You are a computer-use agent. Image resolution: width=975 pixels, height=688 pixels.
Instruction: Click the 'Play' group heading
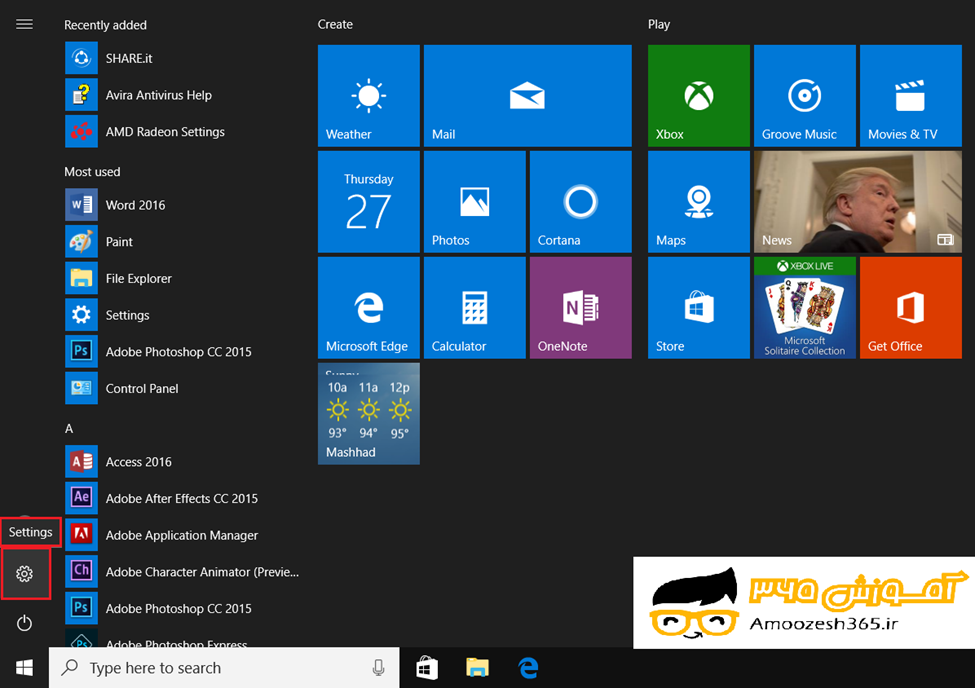pyautogui.click(x=659, y=24)
